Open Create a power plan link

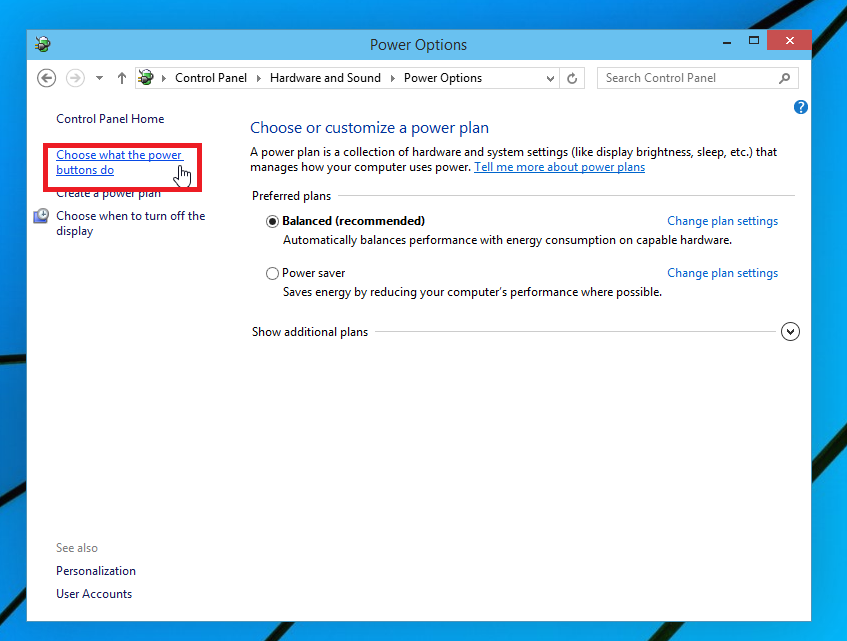click(109, 193)
